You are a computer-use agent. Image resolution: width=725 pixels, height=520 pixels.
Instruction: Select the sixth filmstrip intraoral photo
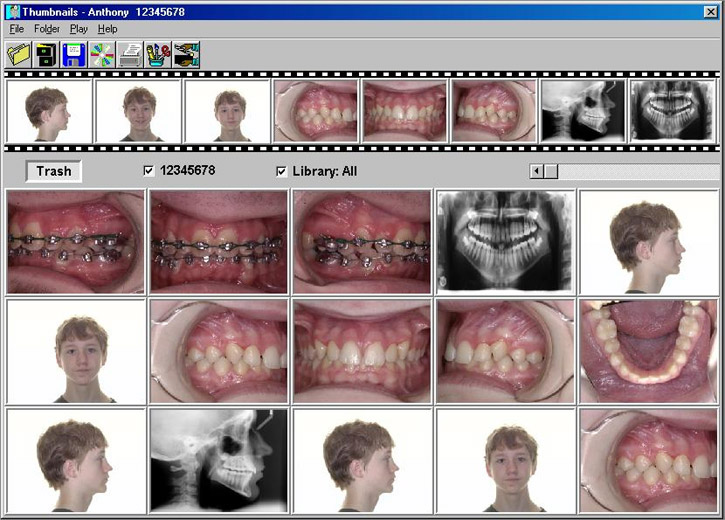pyautogui.click(x=494, y=111)
